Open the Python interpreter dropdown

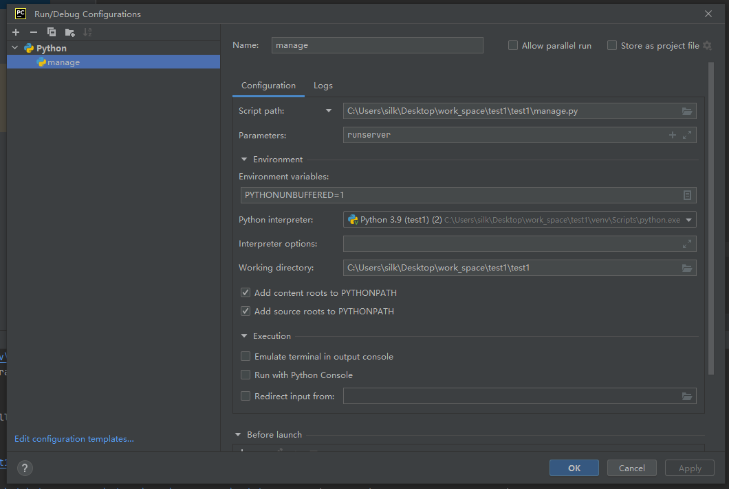689,219
